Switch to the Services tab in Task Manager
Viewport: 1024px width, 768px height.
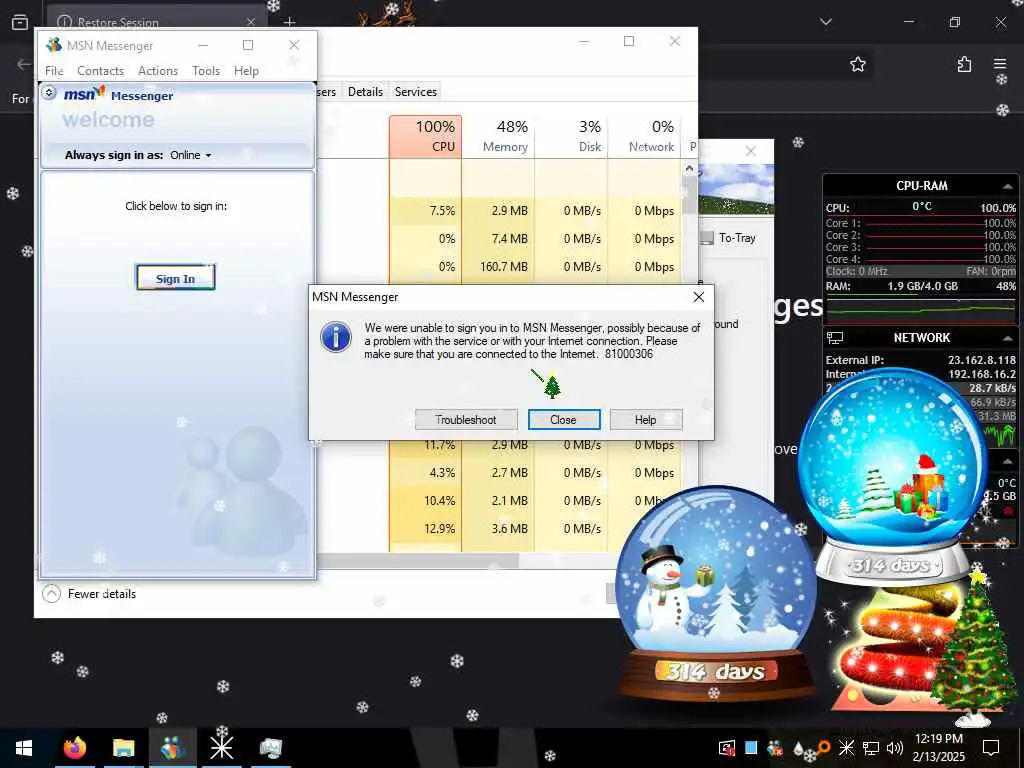[415, 92]
